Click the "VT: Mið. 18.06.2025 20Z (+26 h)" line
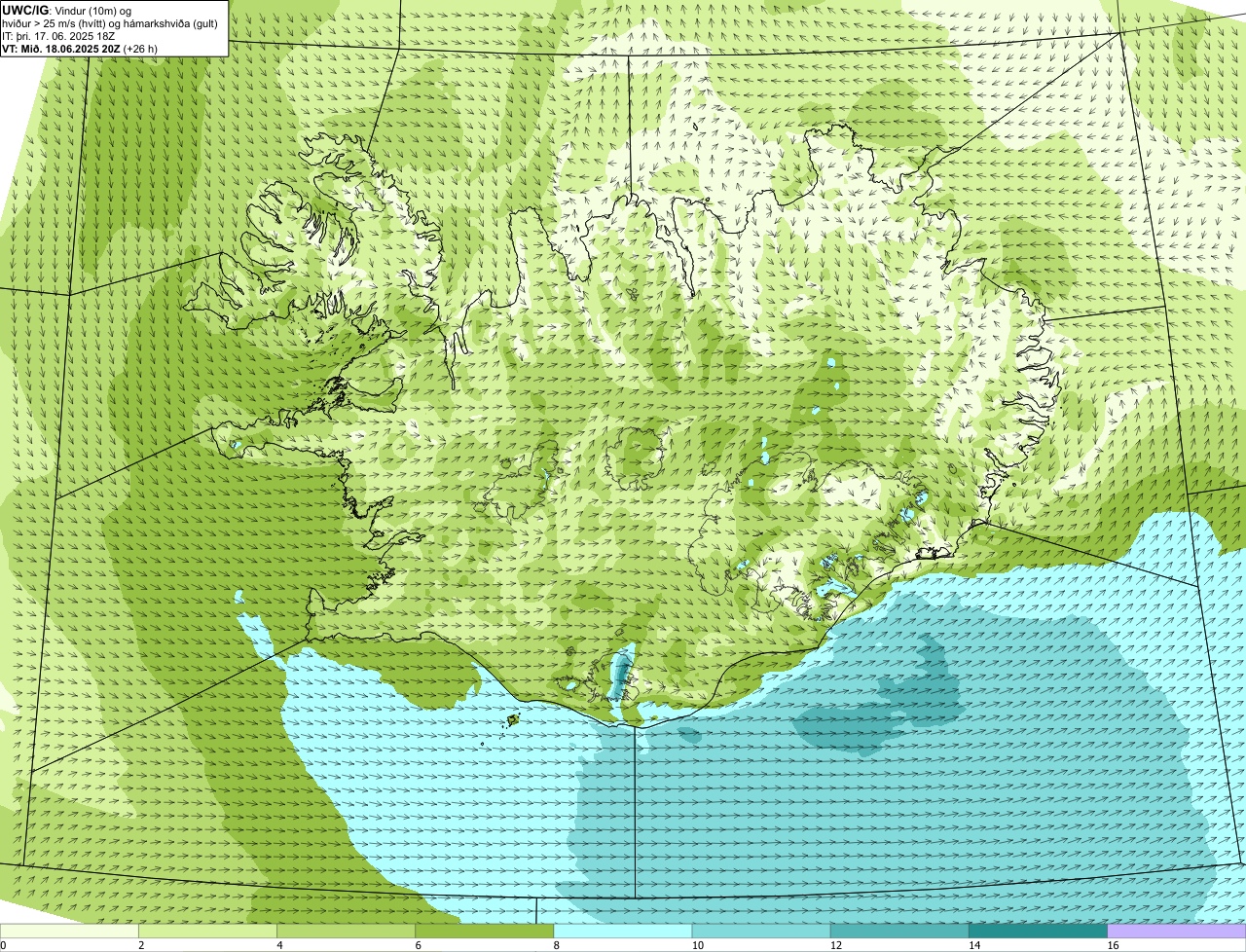Screen dimensions: 1246x952 click(80, 48)
